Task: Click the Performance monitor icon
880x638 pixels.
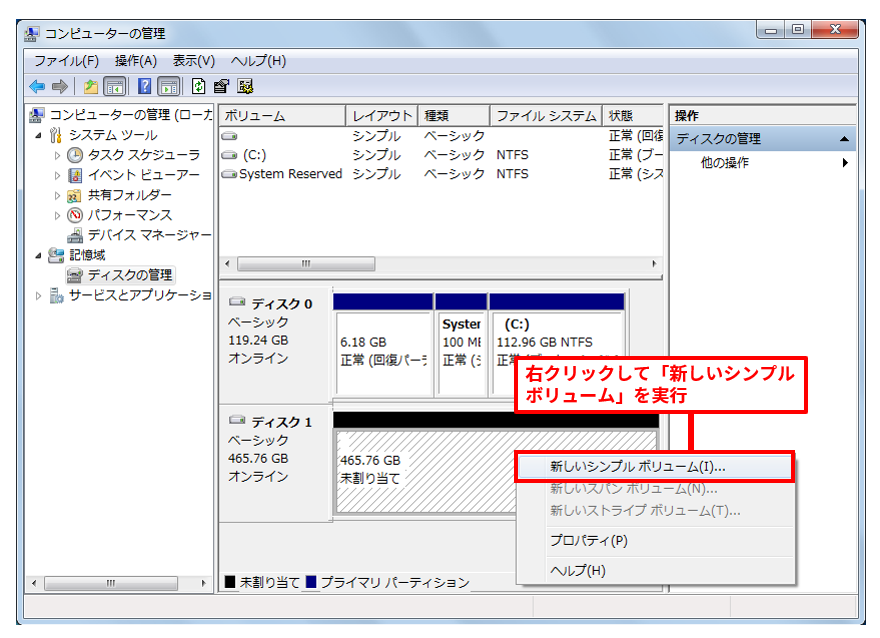Action: click(x=75, y=215)
